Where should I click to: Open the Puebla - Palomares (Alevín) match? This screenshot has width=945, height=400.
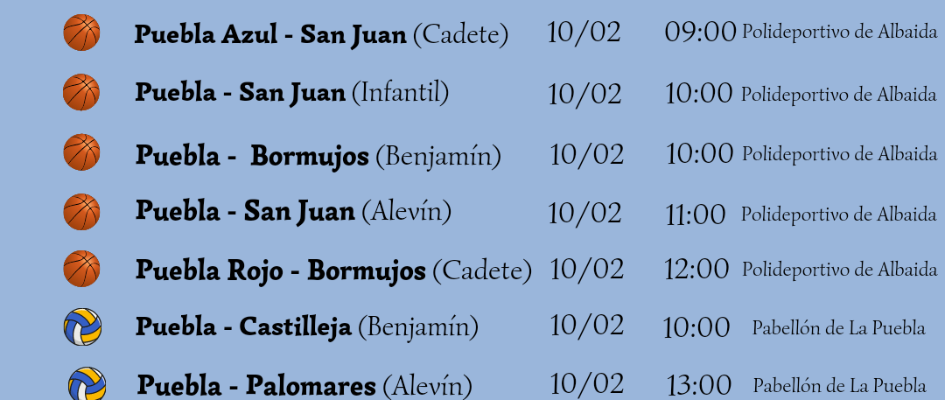click(304, 386)
